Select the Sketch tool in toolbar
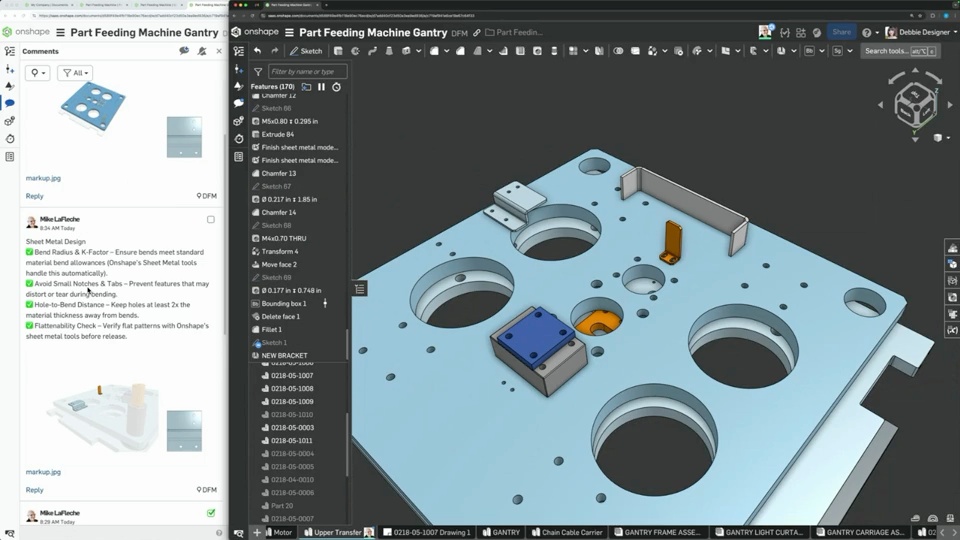Image resolution: width=960 pixels, height=540 pixels. (306, 51)
